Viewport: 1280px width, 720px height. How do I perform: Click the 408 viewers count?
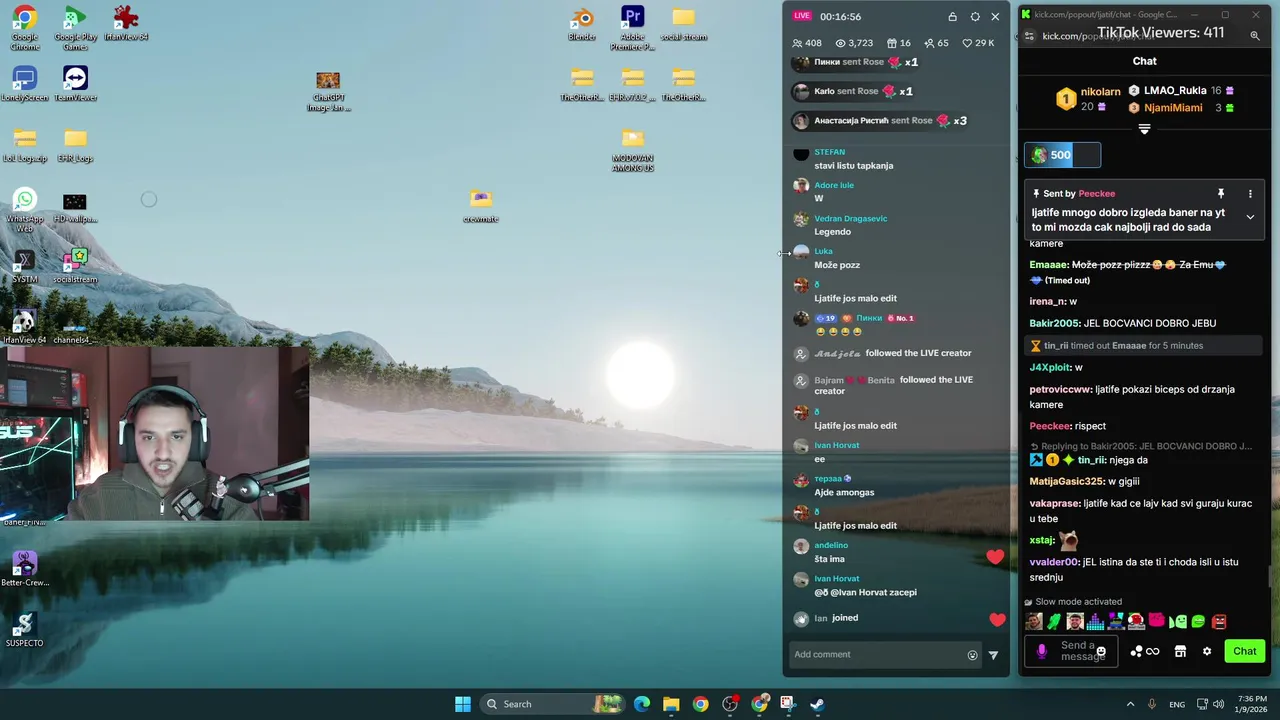pos(807,43)
